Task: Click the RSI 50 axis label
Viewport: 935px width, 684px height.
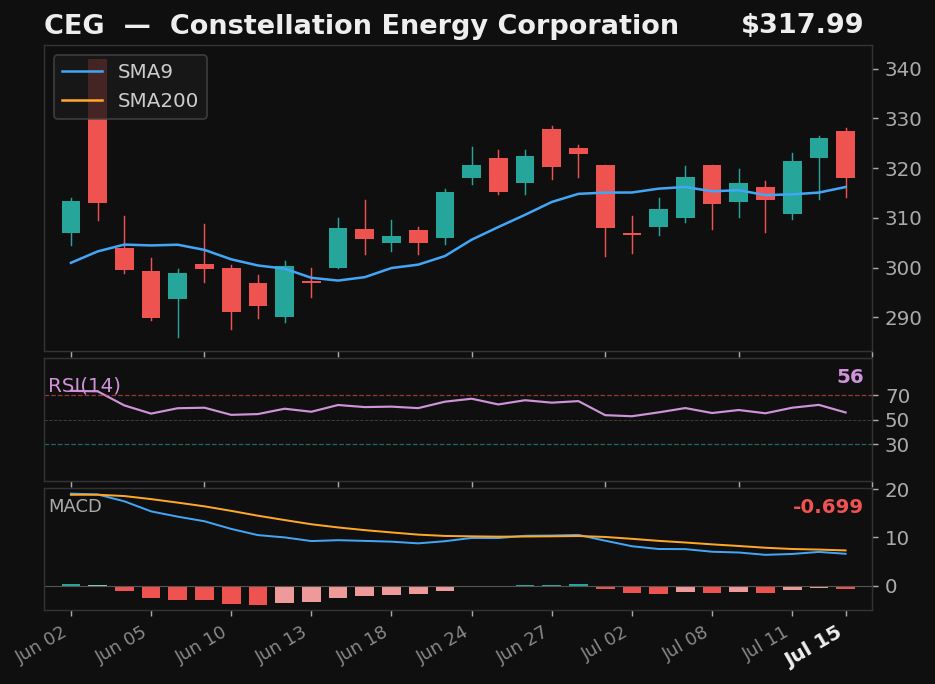Action: tap(897, 420)
